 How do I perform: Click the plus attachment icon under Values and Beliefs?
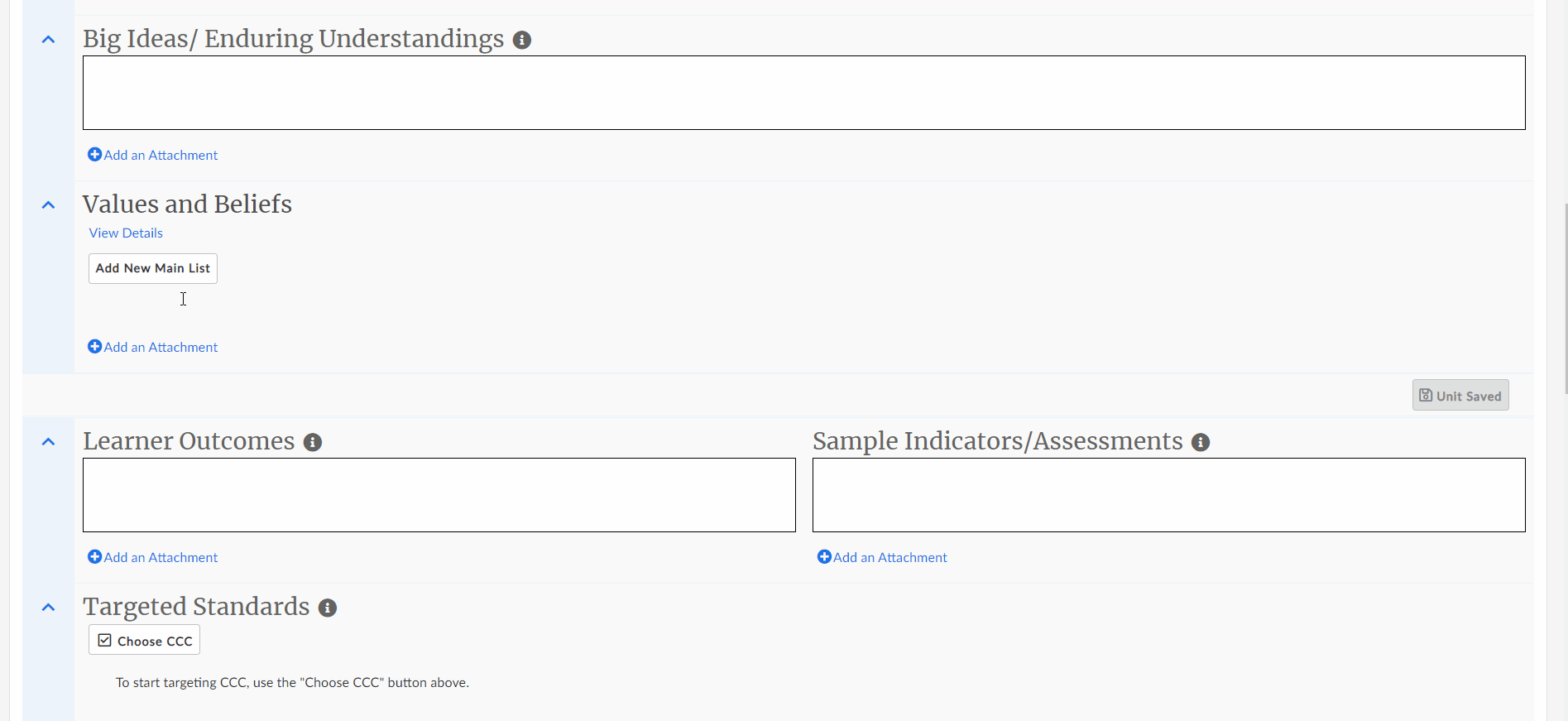(94, 346)
